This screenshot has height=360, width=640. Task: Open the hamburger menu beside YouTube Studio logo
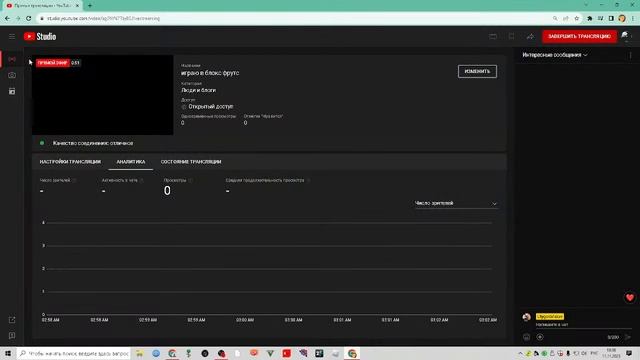pyautogui.click(x=12, y=36)
